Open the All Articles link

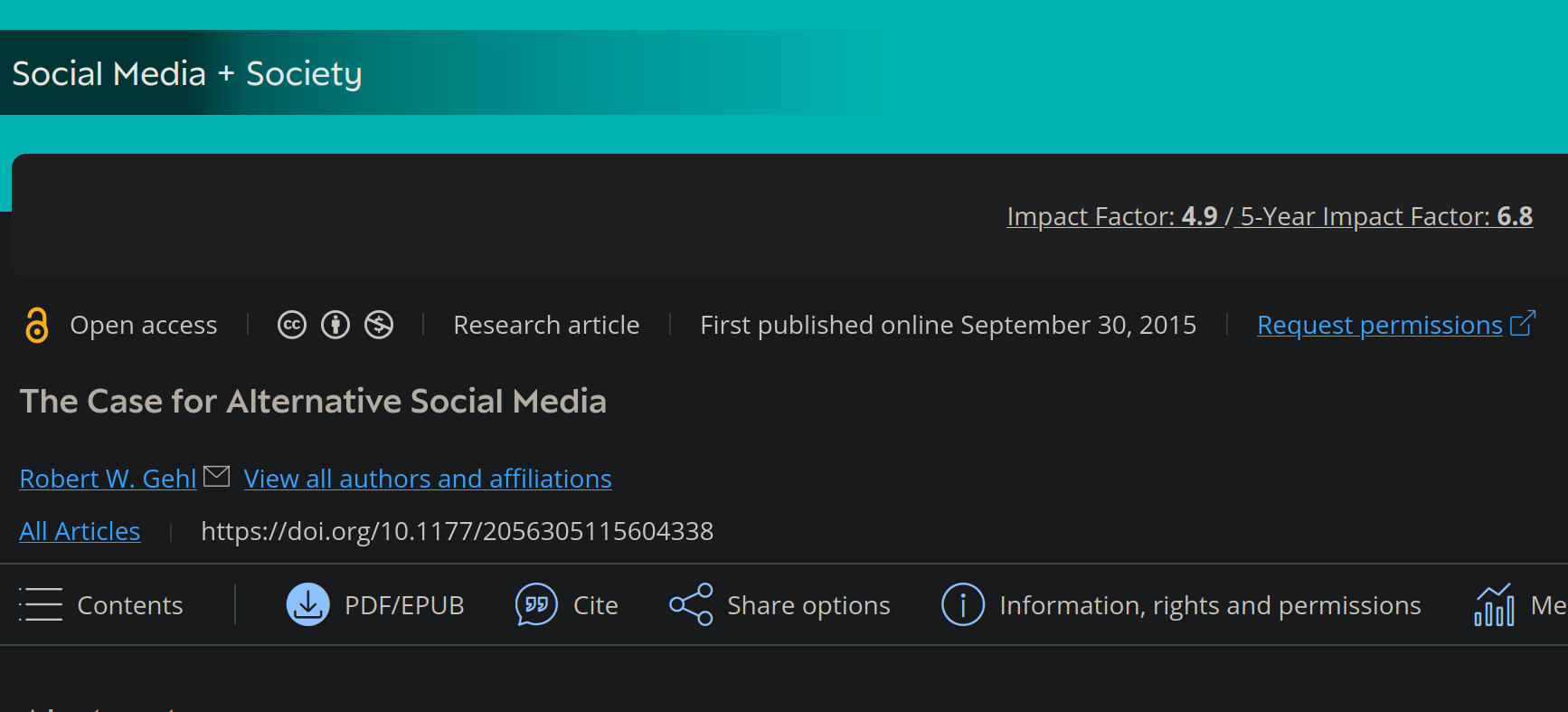click(x=80, y=531)
